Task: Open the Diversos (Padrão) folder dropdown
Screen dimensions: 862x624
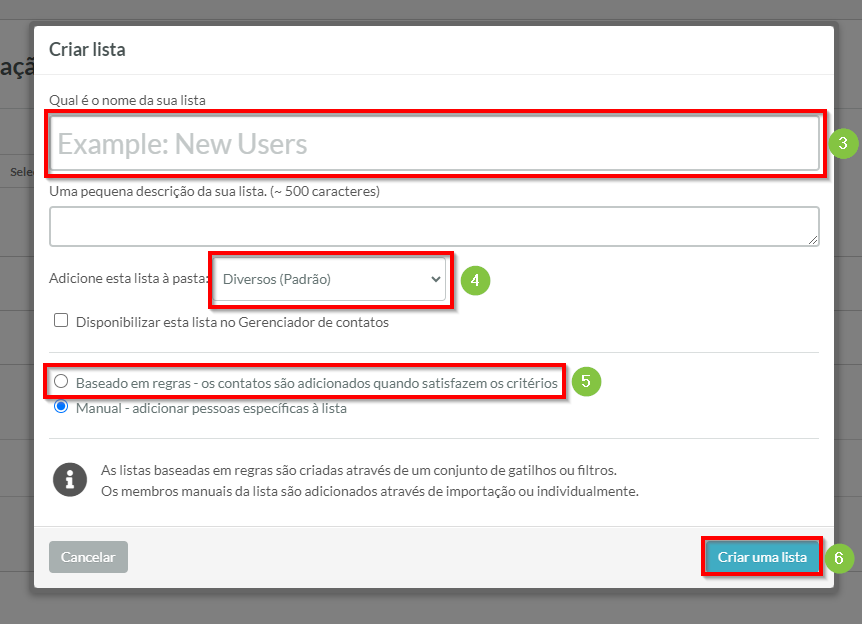Action: 329,279
